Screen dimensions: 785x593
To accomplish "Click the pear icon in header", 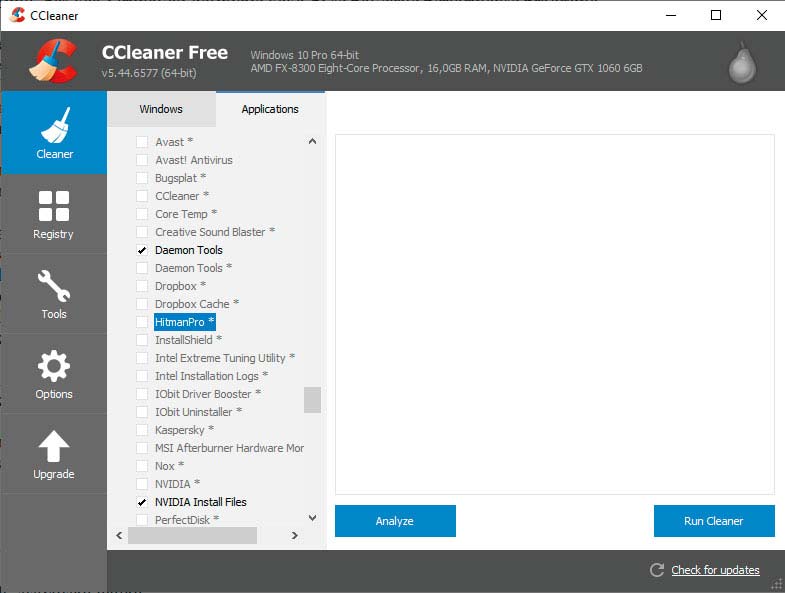I will point(742,63).
